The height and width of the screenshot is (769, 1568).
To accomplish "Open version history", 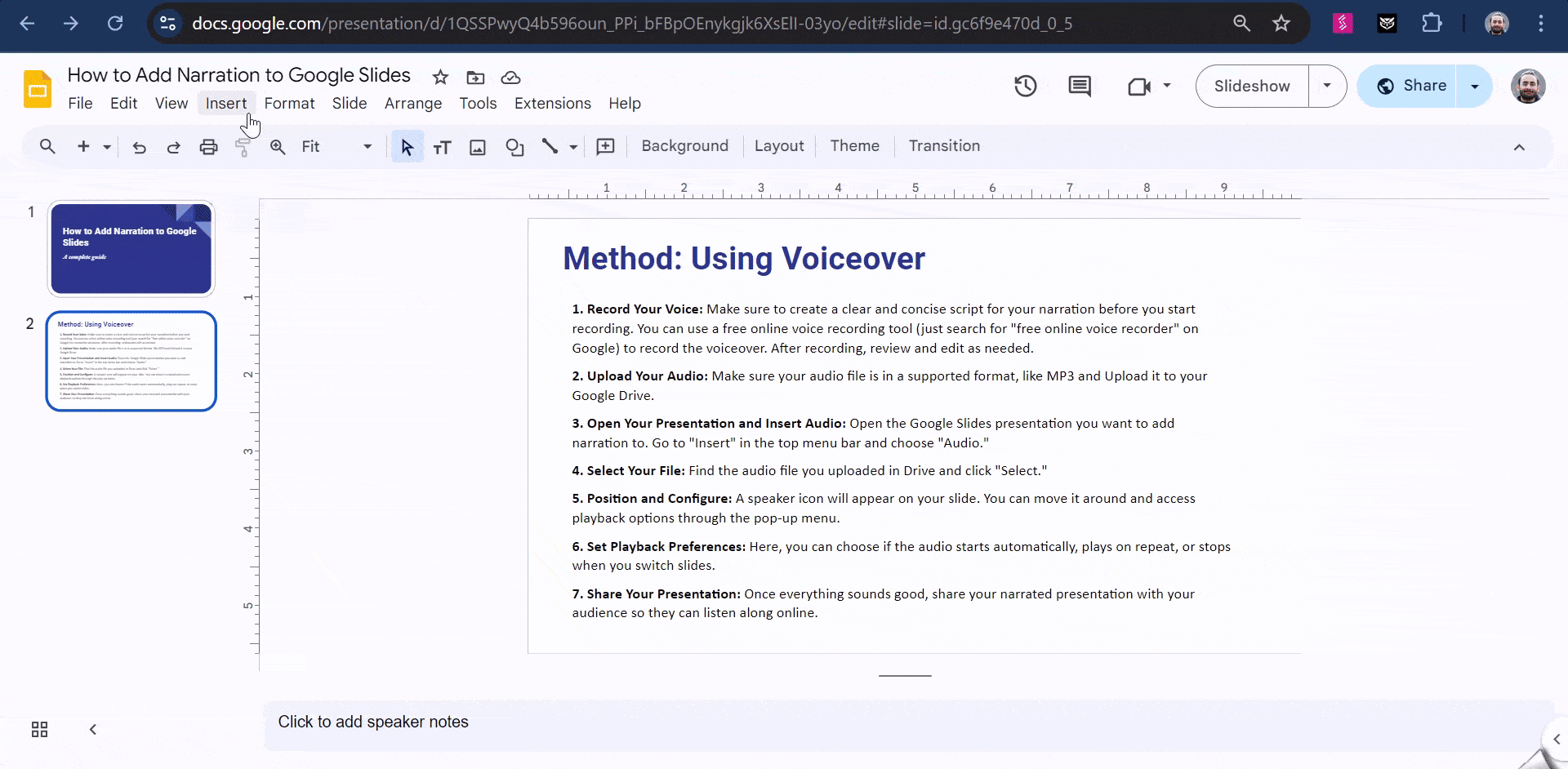I will [1025, 86].
